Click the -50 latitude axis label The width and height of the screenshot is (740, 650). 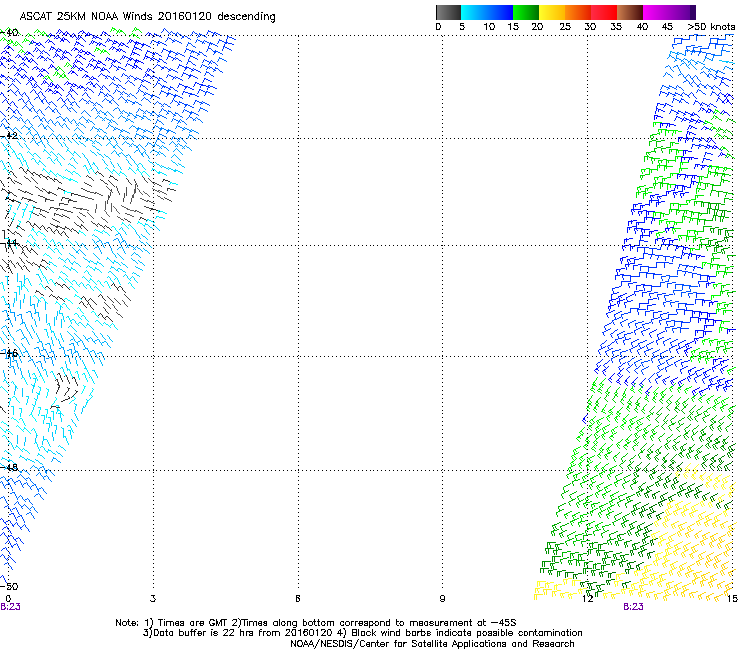tap(9, 586)
